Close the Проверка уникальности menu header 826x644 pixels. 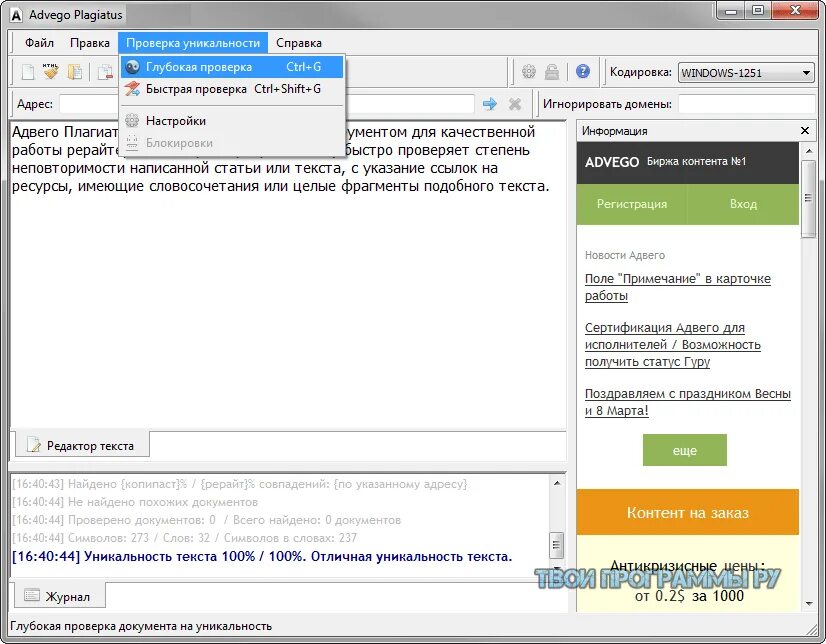193,43
